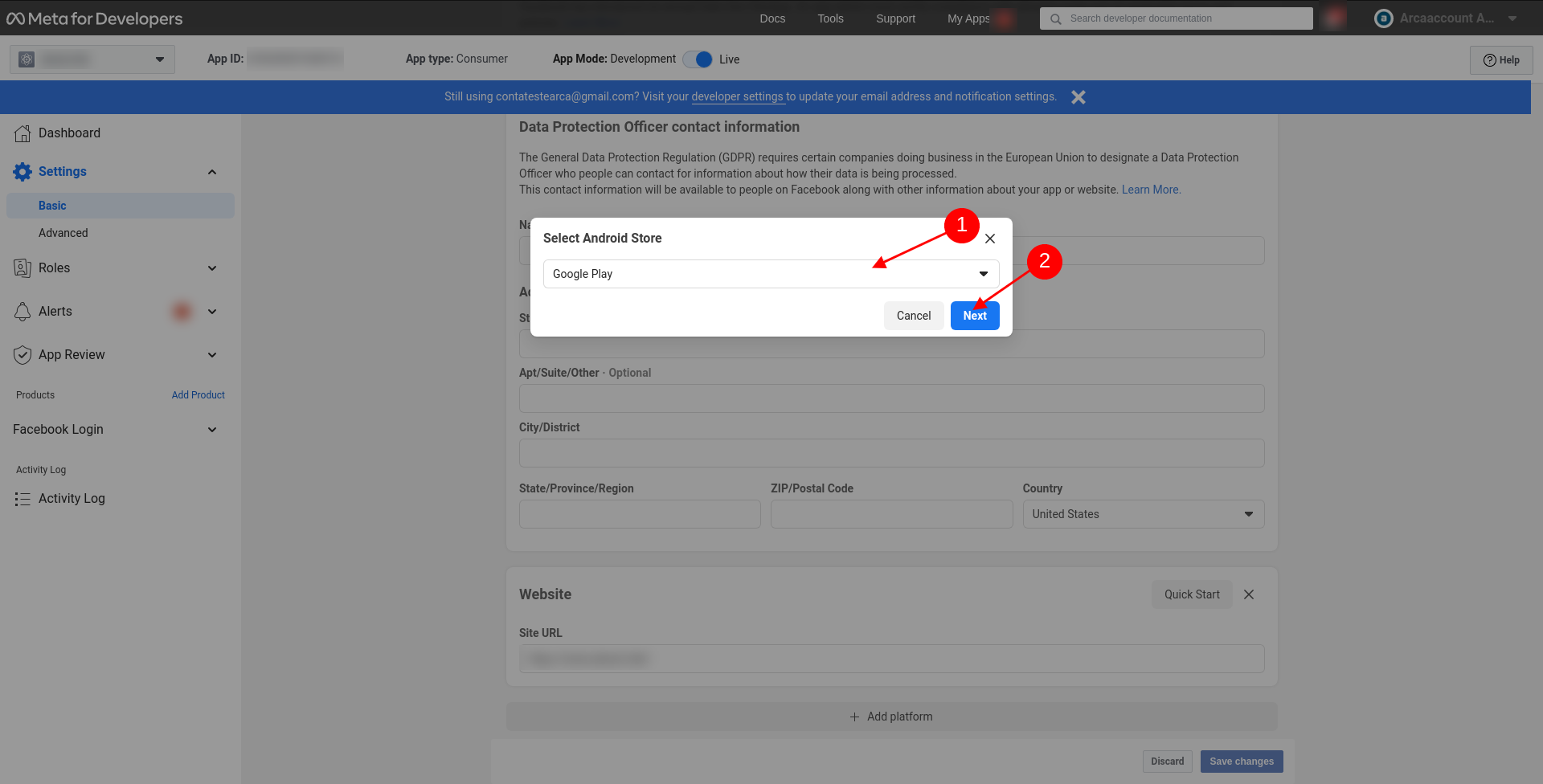Expand the Alerts section

click(212, 312)
